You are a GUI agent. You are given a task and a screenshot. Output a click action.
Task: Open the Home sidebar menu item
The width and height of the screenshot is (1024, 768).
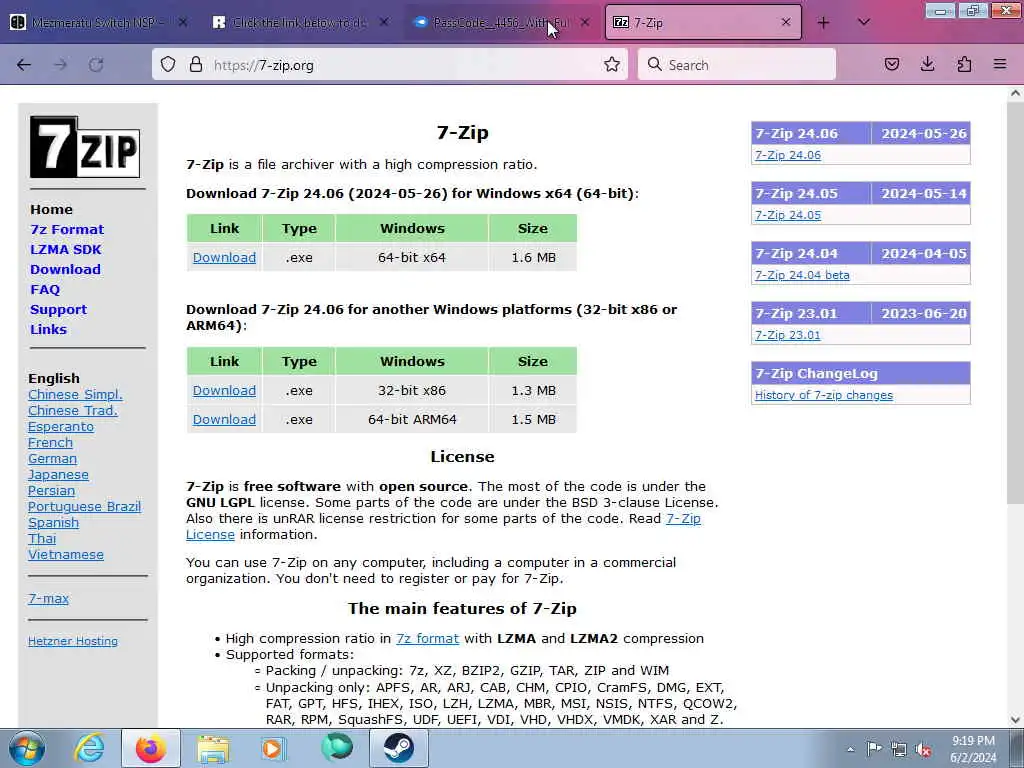(51, 210)
